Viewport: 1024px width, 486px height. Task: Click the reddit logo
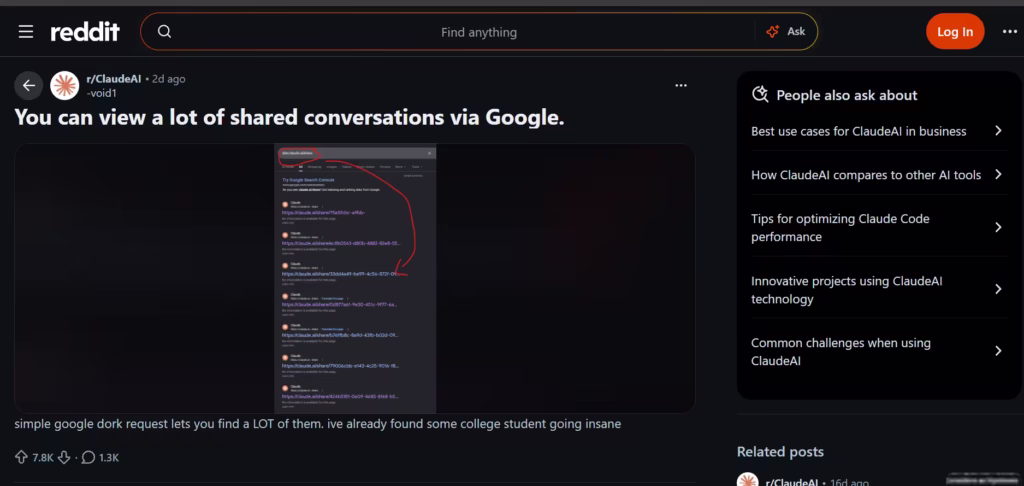coord(85,31)
